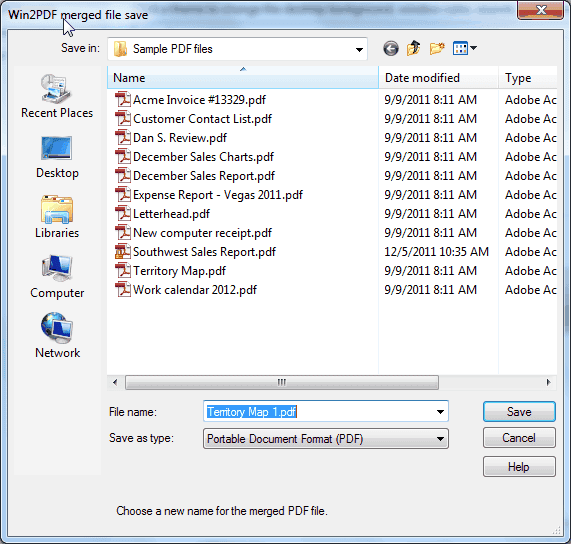The height and width of the screenshot is (544, 571).
Task: Select file name Expense Report - Vegas 2011.pdf
Action: 218,194
